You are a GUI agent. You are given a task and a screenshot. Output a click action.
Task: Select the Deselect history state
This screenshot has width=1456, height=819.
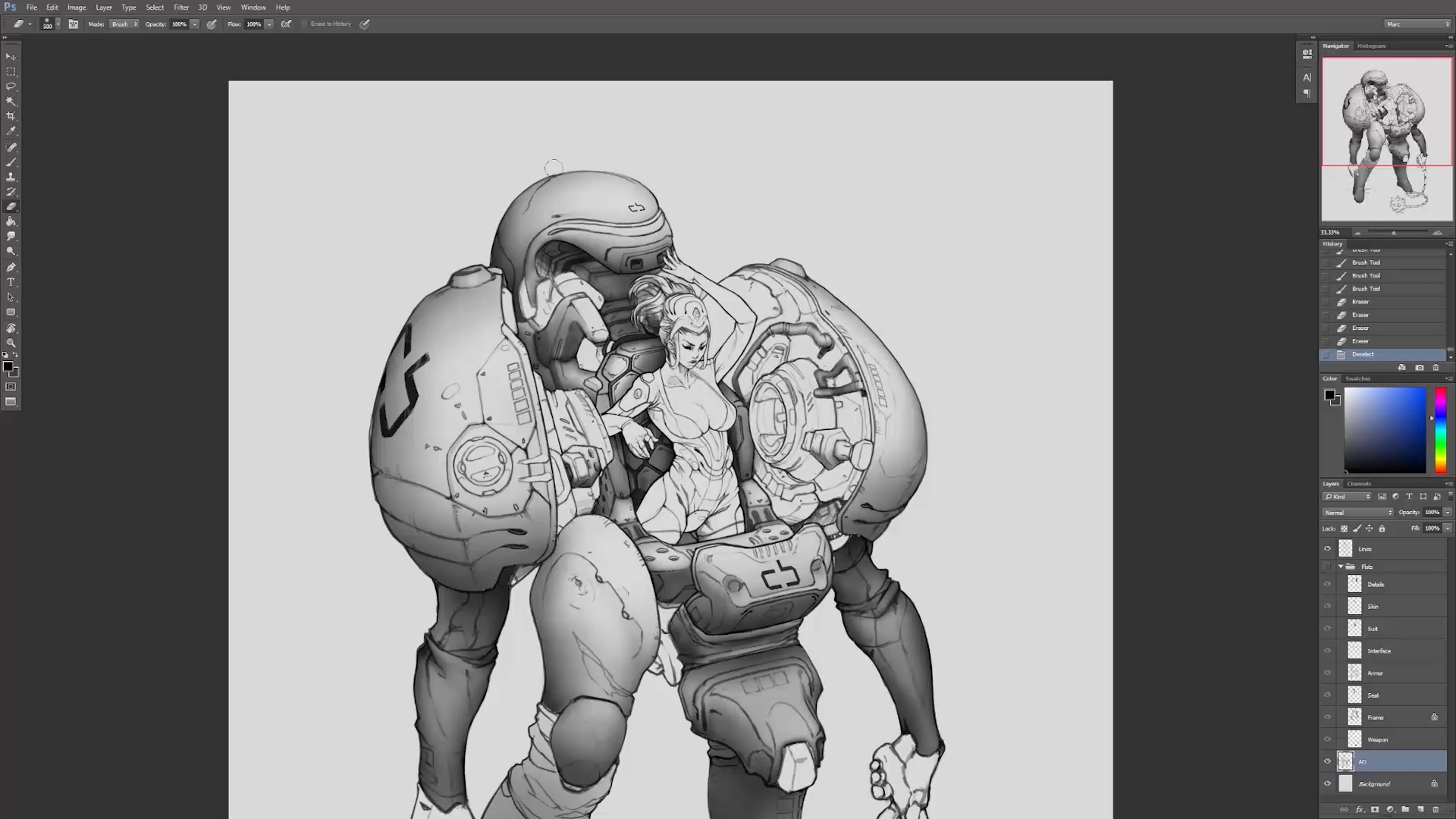point(1363,354)
